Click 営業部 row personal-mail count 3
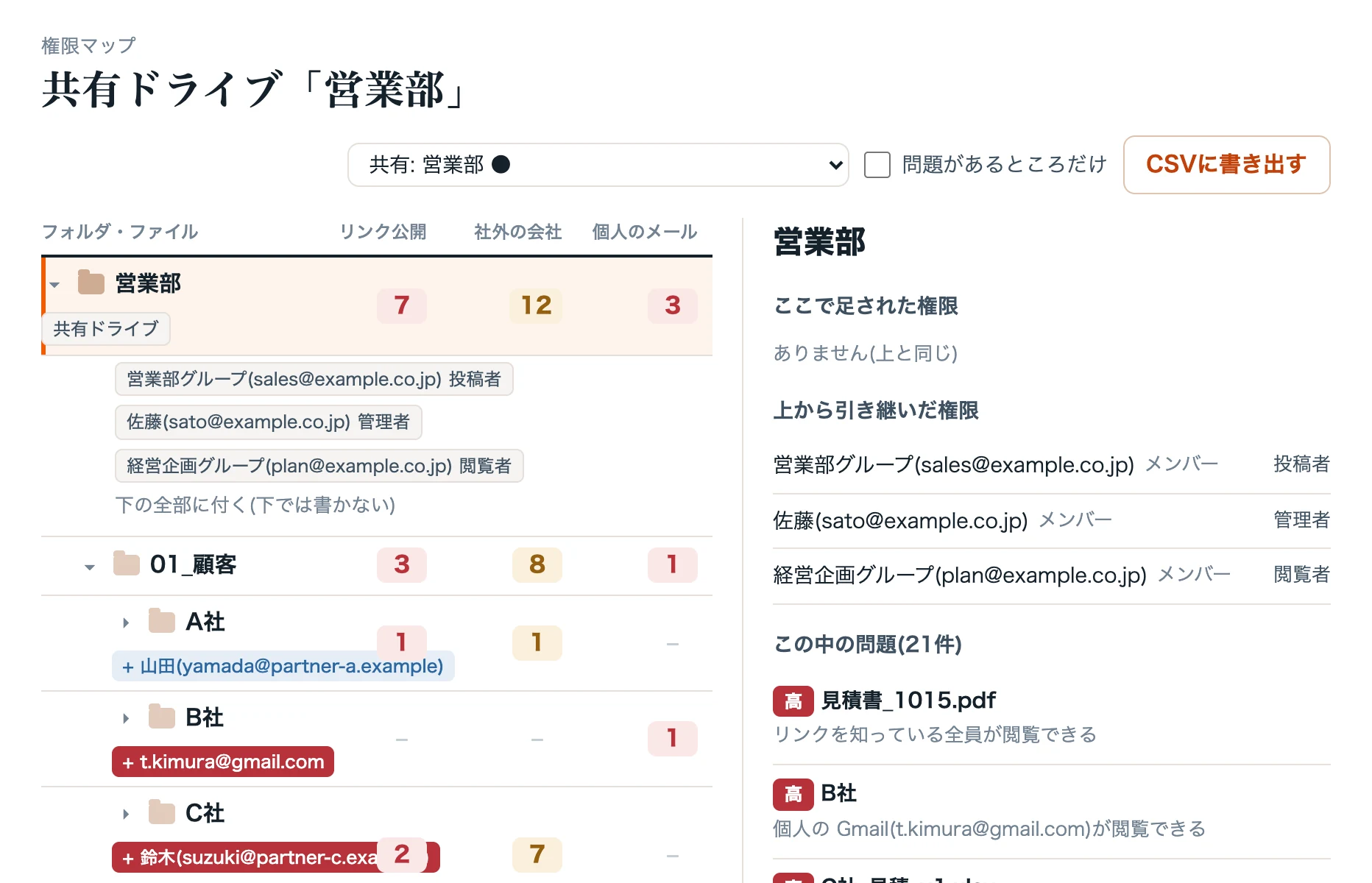 pos(673,305)
